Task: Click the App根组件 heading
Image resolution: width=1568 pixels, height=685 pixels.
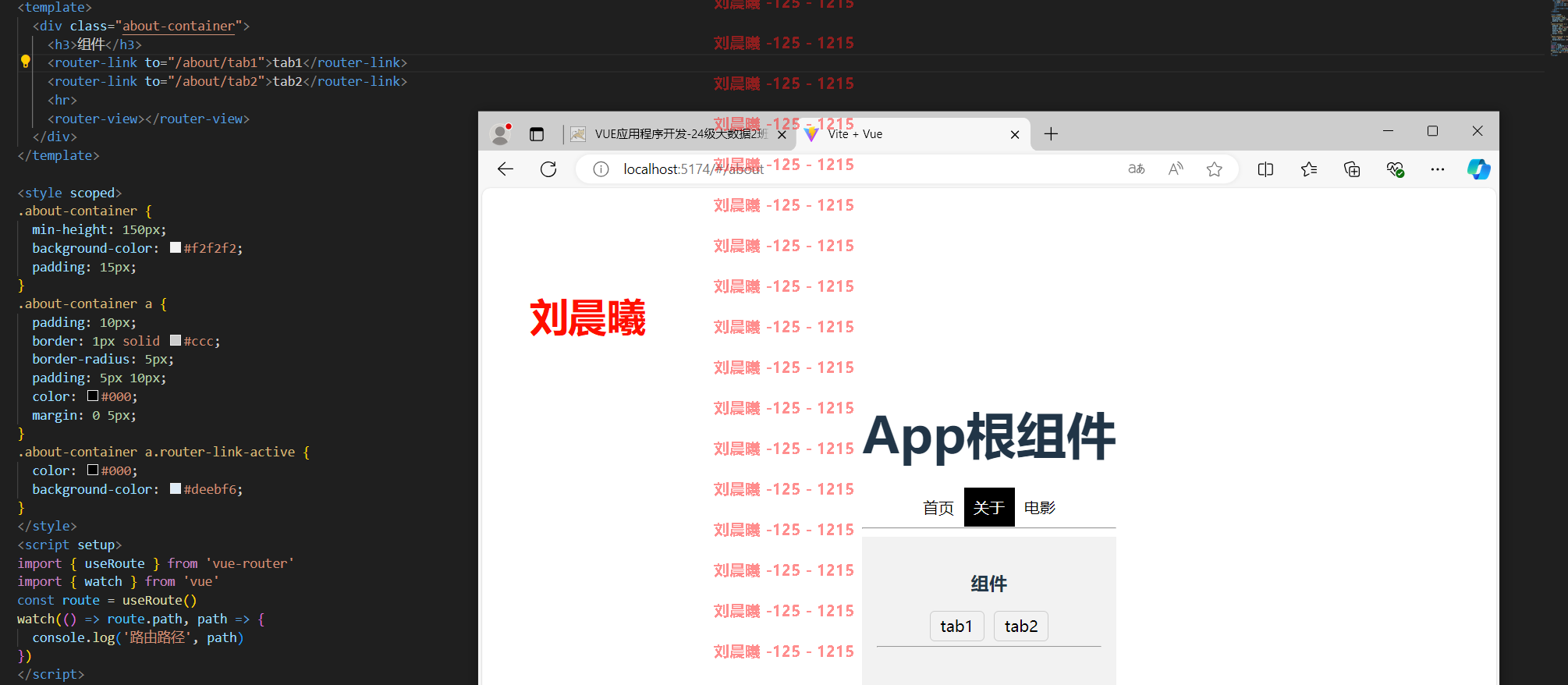Action: point(989,437)
